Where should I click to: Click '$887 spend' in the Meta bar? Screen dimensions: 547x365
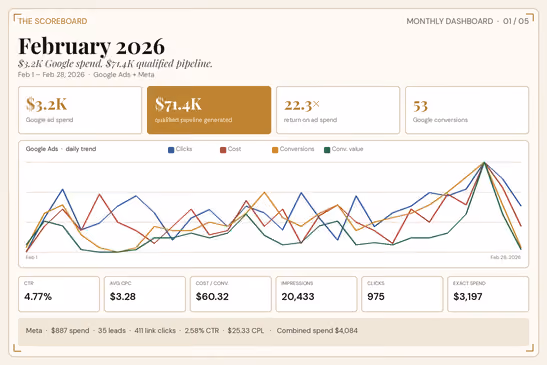(70, 330)
